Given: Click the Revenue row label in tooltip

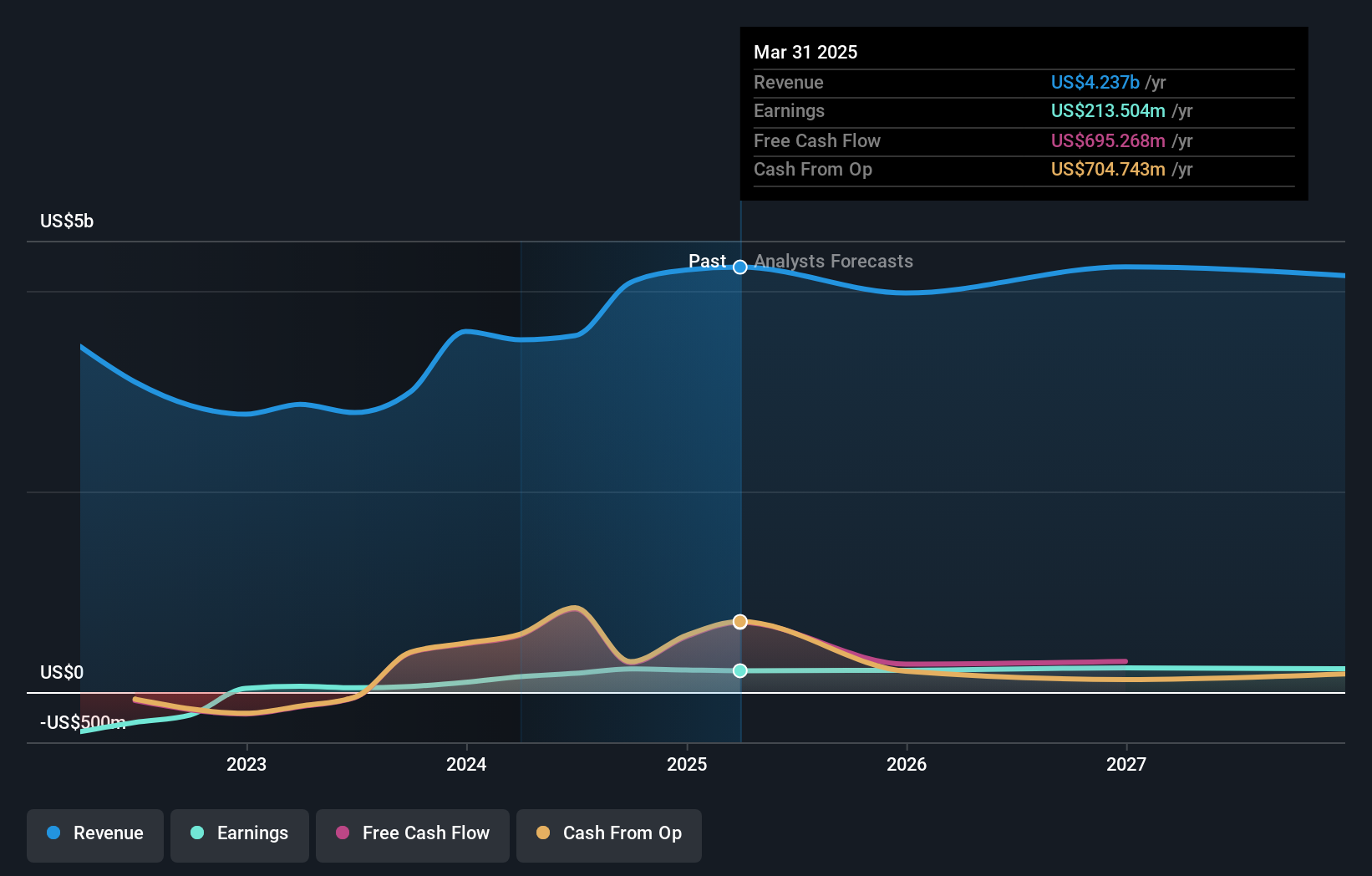Looking at the screenshot, I should 789,83.
